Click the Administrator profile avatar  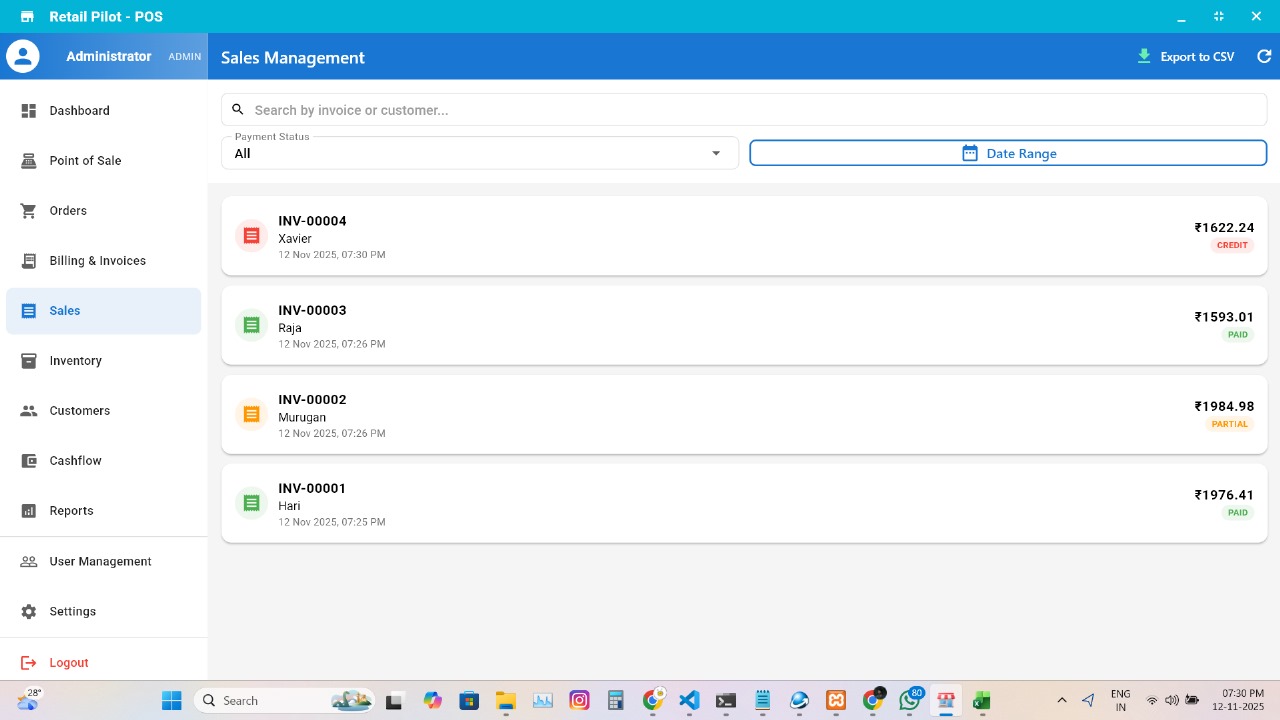(x=23, y=57)
